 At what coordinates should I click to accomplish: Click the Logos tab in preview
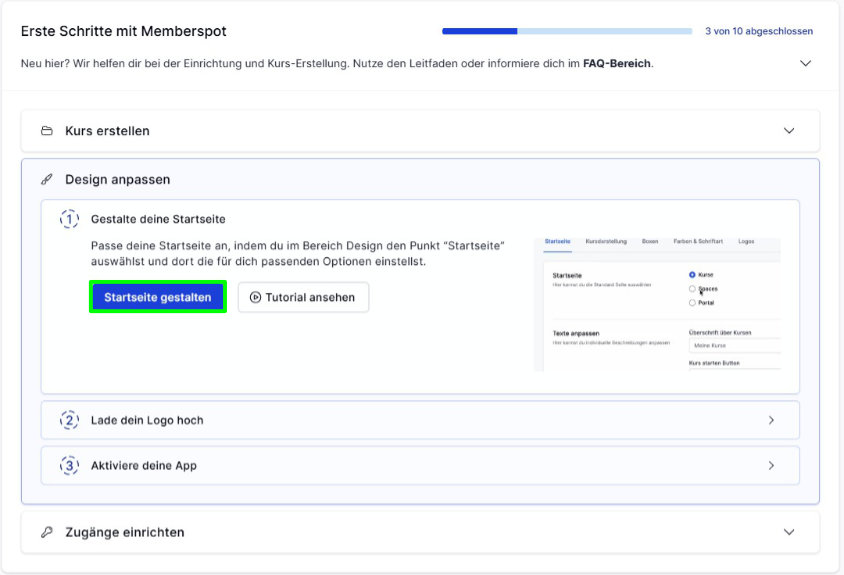coord(746,241)
